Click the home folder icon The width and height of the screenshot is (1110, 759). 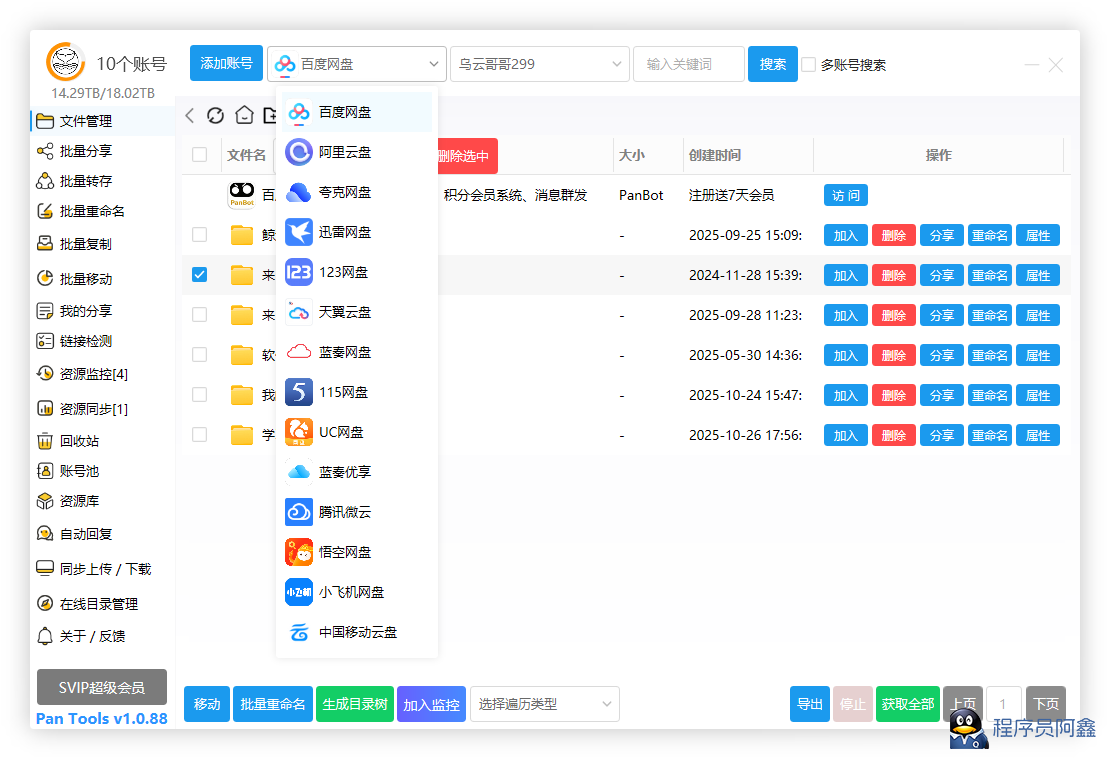point(243,116)
